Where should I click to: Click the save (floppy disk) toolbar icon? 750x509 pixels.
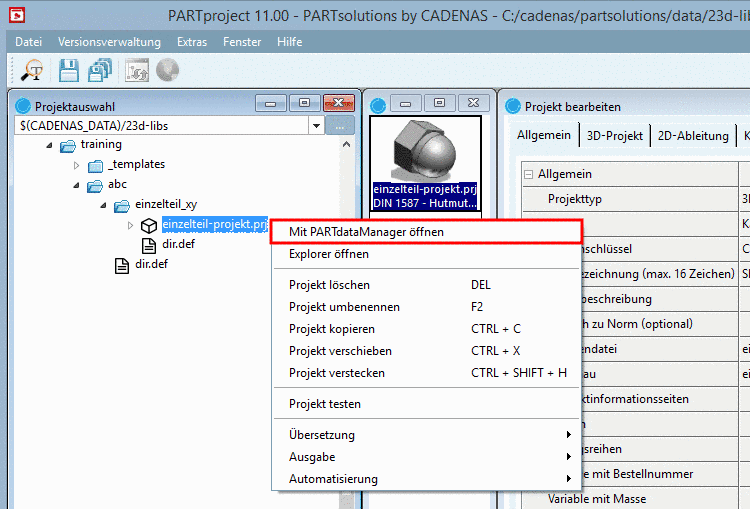69,71
